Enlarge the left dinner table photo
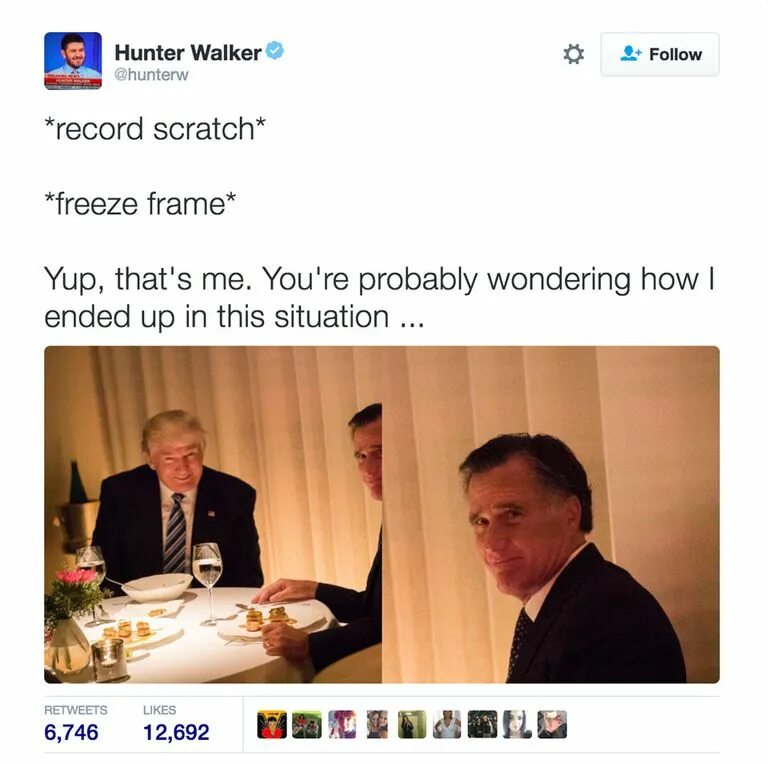 [x=213, y=514]
